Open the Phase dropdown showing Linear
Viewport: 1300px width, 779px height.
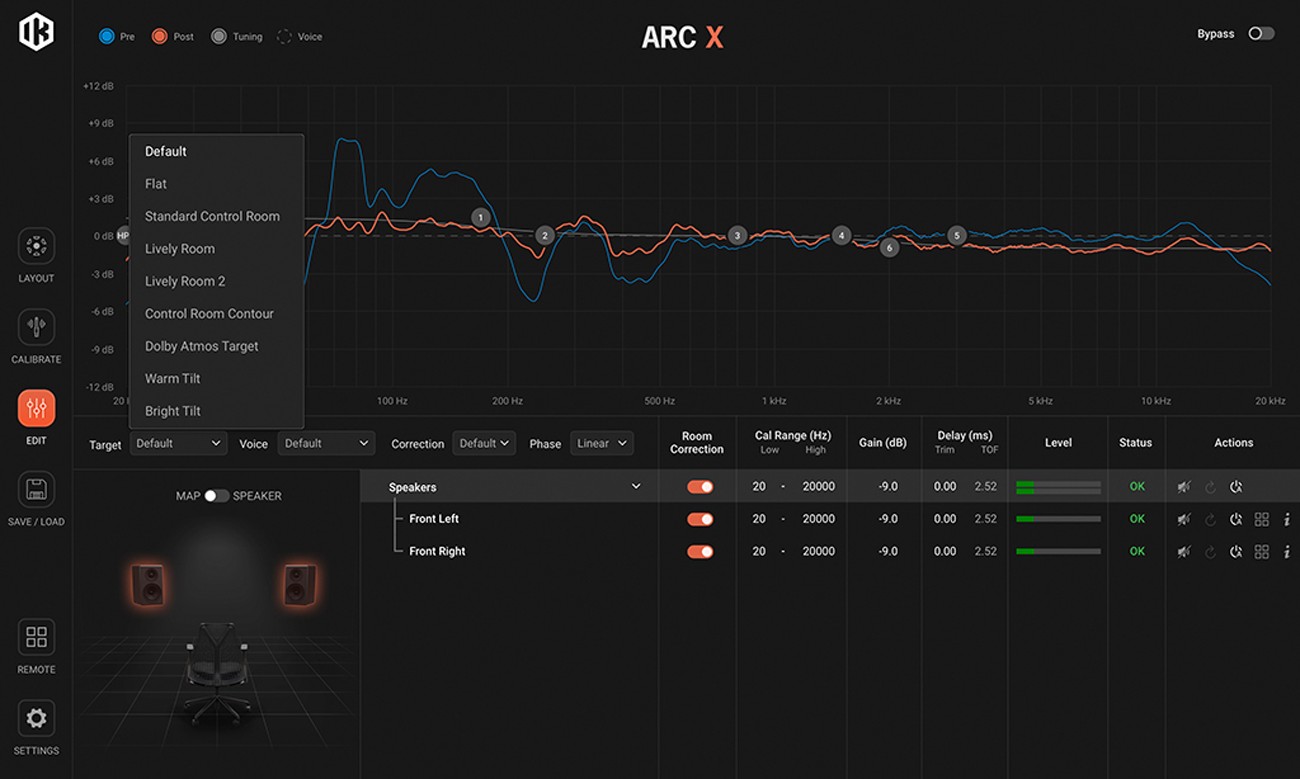pos(601,443)
